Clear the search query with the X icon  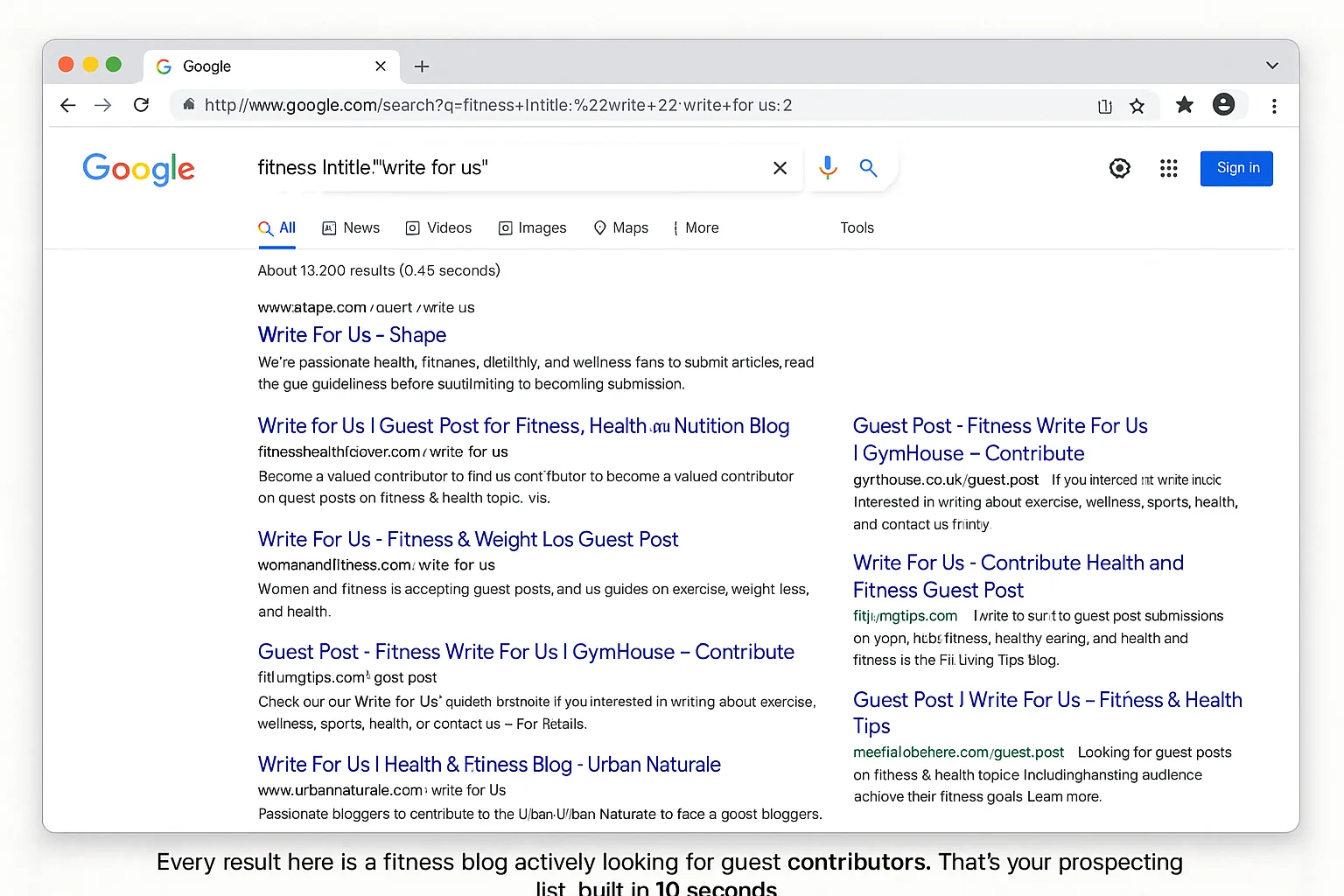coord(780,167)
